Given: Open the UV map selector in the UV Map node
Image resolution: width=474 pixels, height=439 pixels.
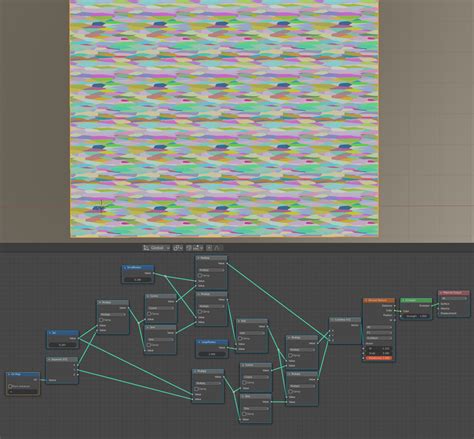Looking at the screenshot, I should click(x=23, y=392).
